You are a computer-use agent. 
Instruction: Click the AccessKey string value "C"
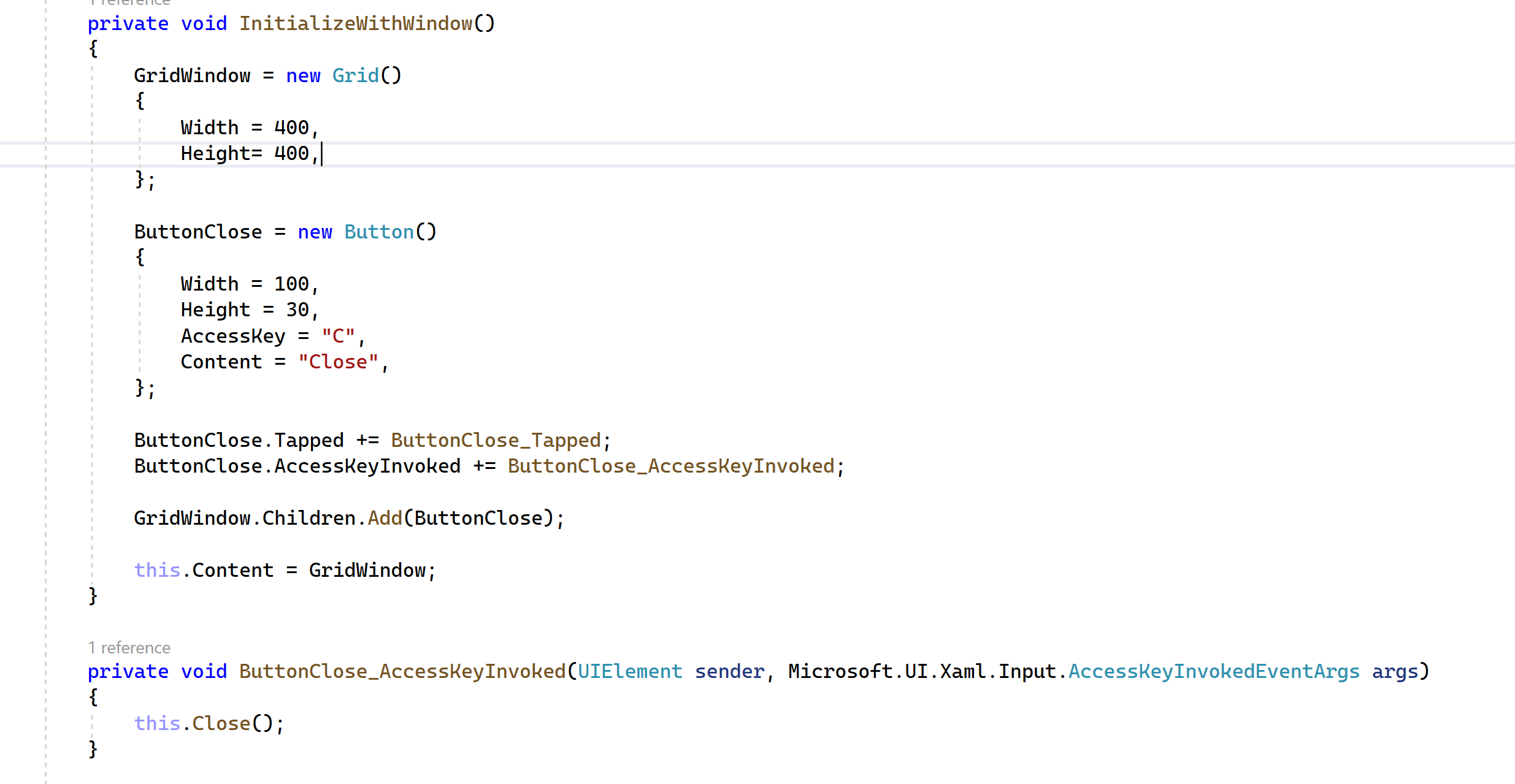(x=339, y=335)
